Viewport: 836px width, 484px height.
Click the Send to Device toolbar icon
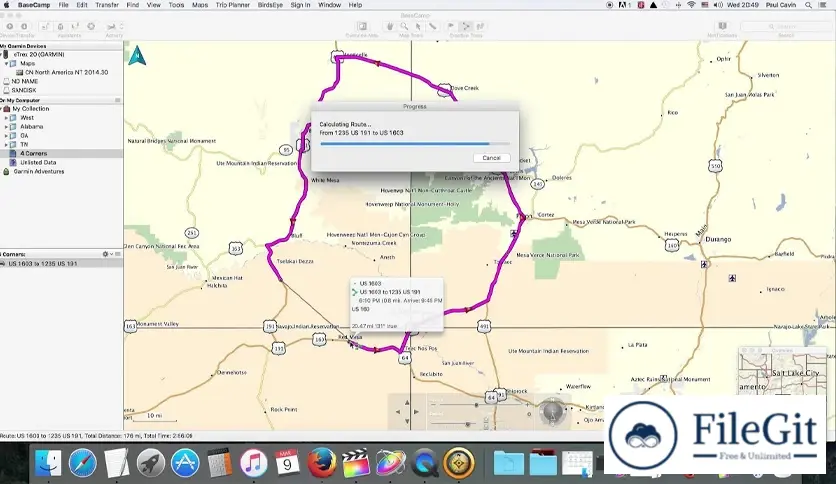10,26
